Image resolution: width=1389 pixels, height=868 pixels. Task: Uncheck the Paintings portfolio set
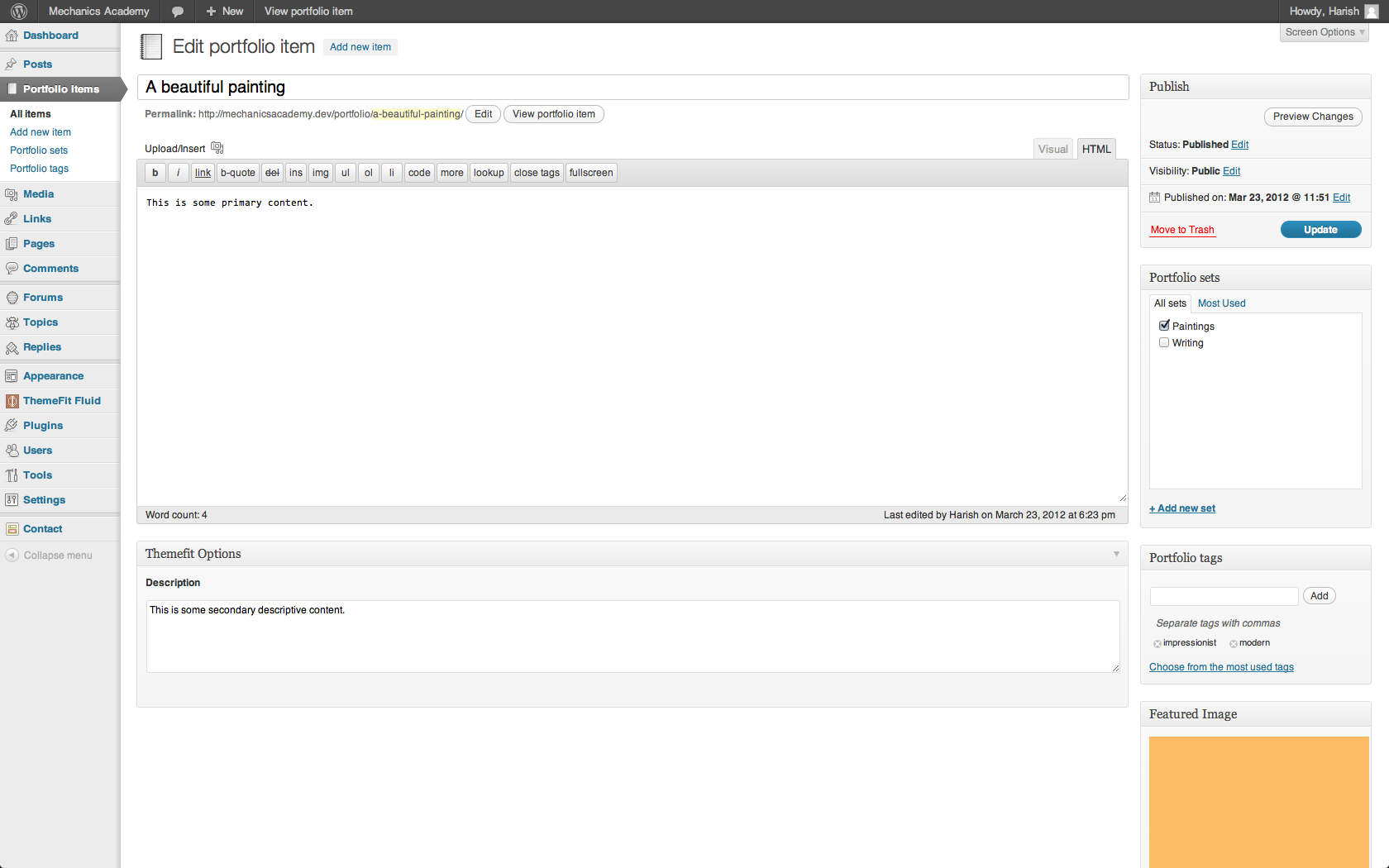click(1164, 326)
